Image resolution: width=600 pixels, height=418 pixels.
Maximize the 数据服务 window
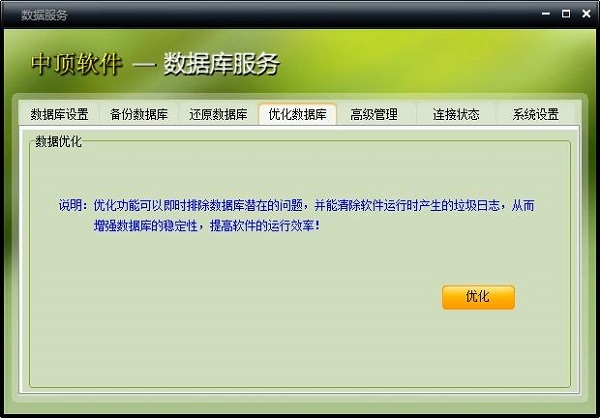(x=566, y=14)
